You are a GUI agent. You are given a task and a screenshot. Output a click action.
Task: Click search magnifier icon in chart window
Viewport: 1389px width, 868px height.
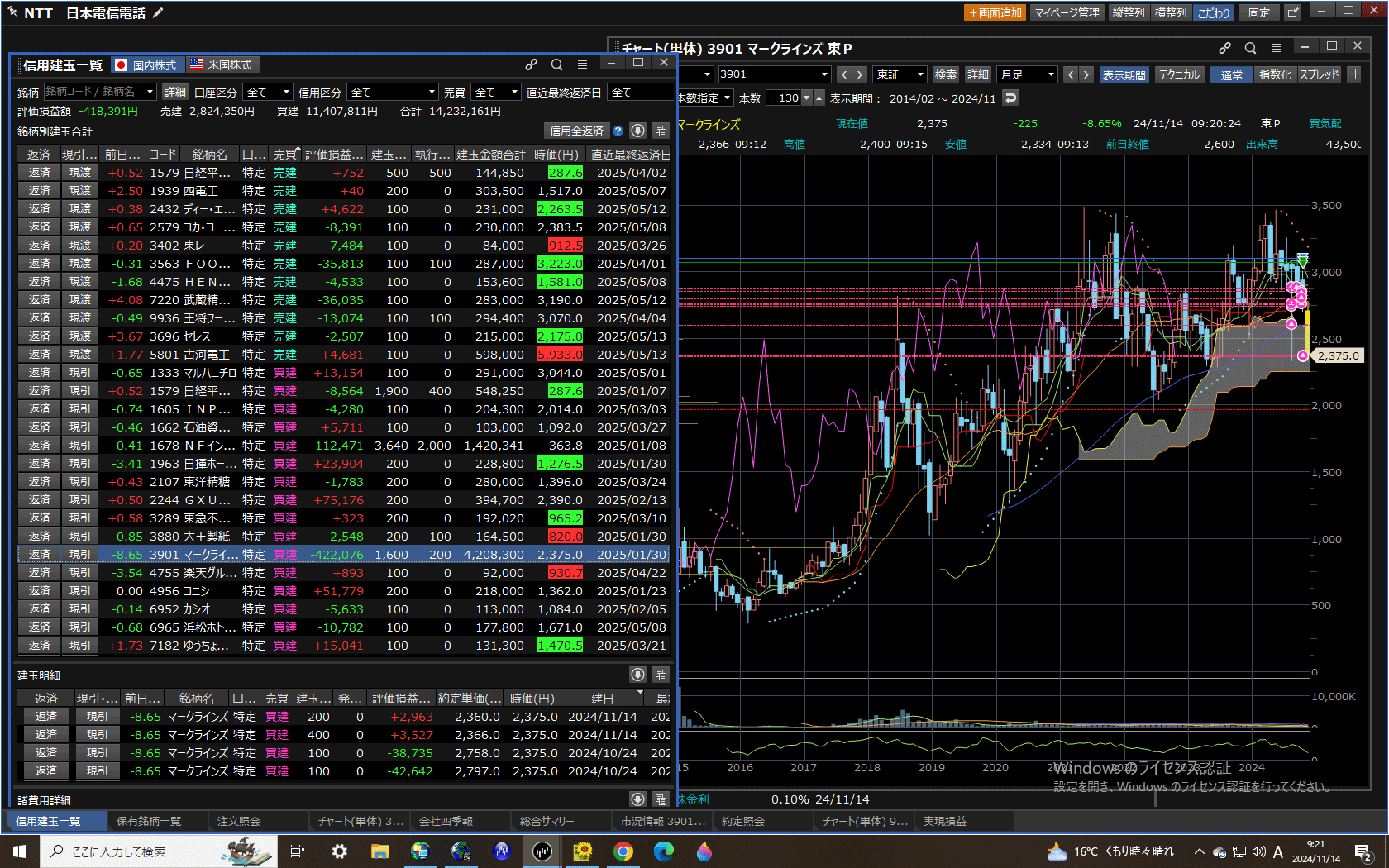pos(1250,48)
